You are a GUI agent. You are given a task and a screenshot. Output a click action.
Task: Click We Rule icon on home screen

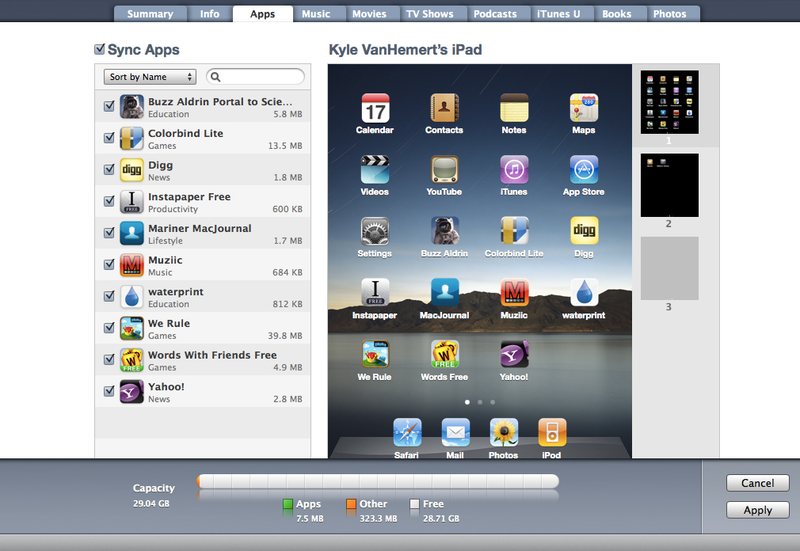[375, 355]
